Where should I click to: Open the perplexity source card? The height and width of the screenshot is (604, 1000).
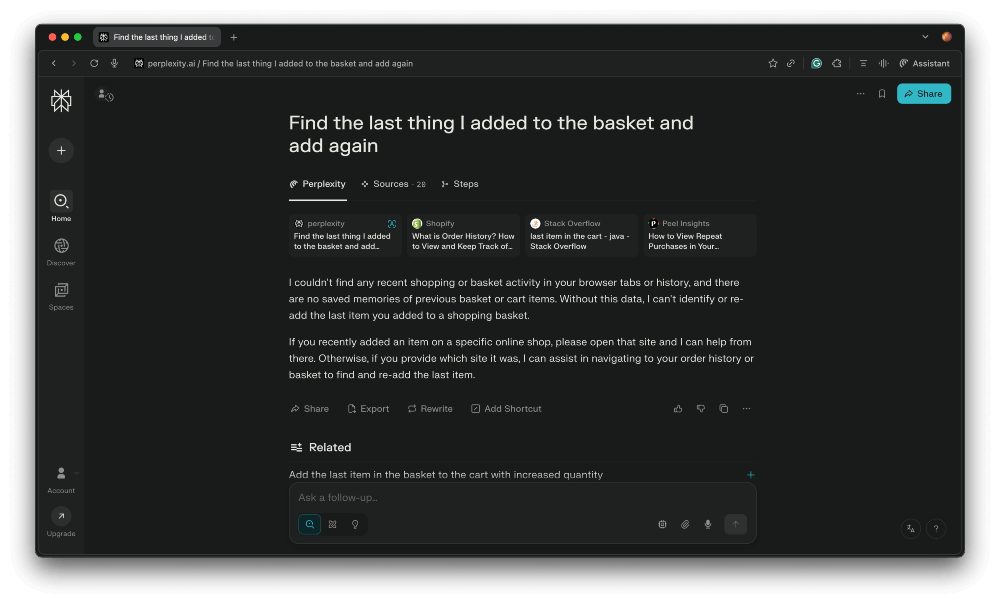click(x=345, y=235)
